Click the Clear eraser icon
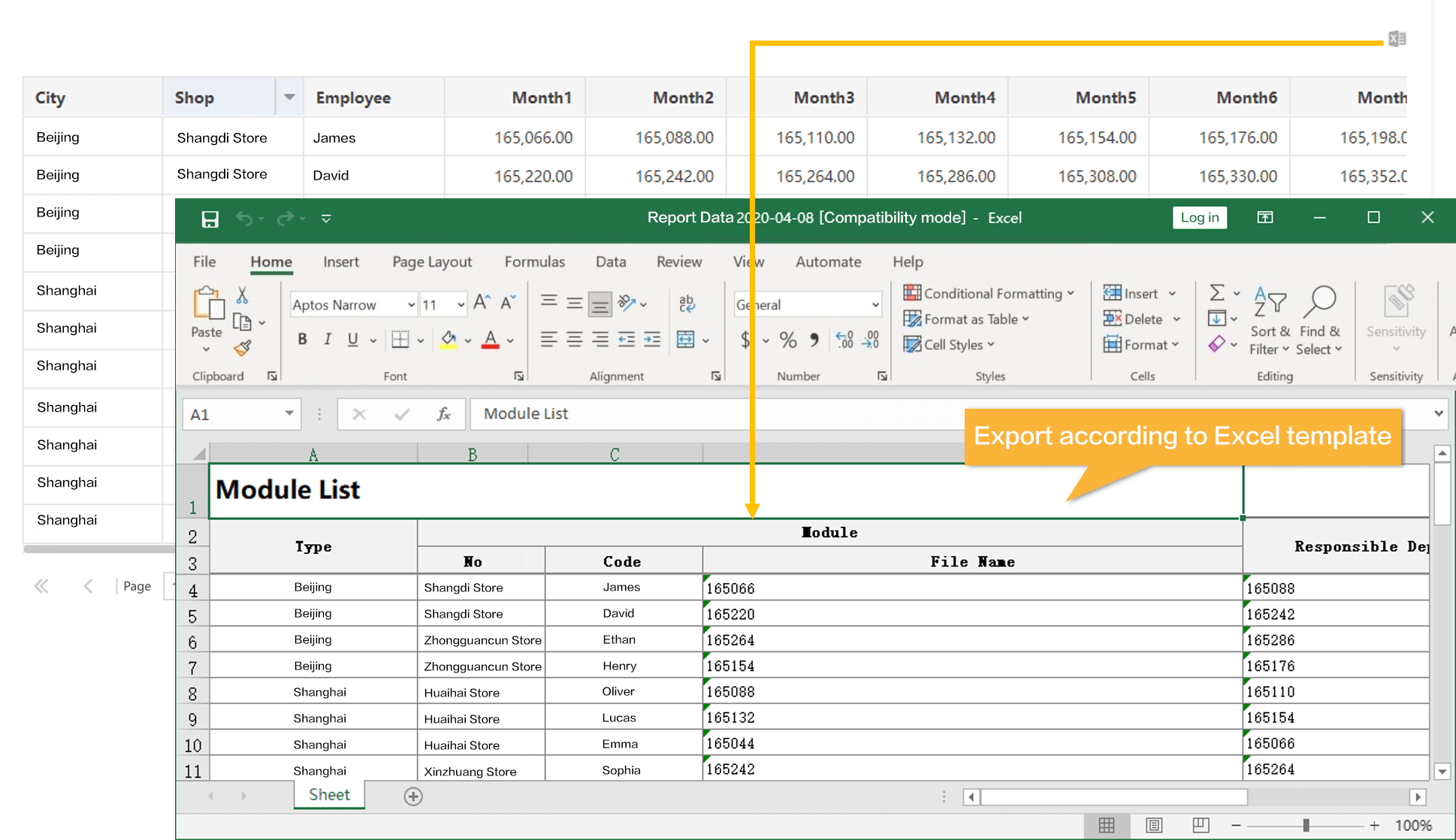The height and width of the screenshot is (840, 1456). (x=1217, y=344)
